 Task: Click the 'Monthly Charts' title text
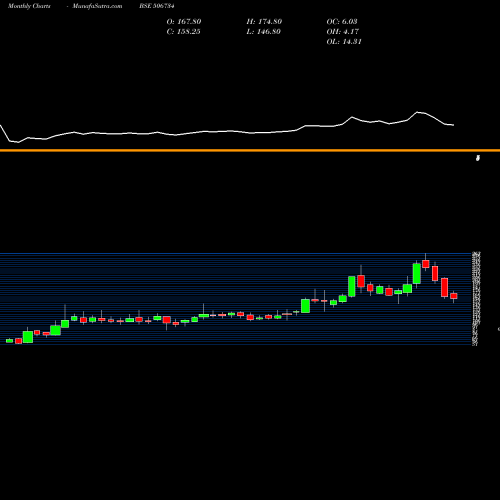tap(29, 6)
